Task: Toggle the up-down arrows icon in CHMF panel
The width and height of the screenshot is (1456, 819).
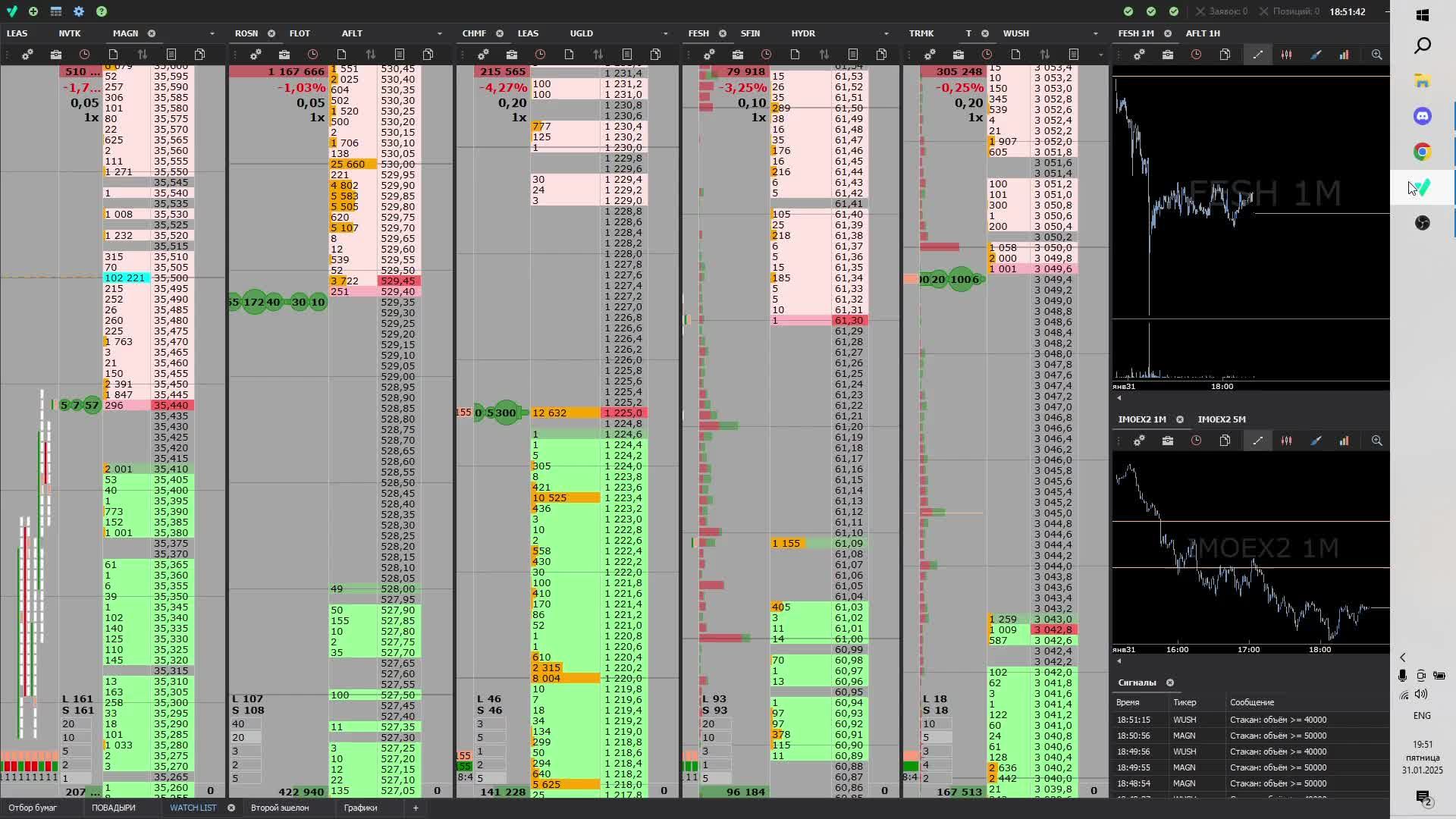Action: [598, 55]
